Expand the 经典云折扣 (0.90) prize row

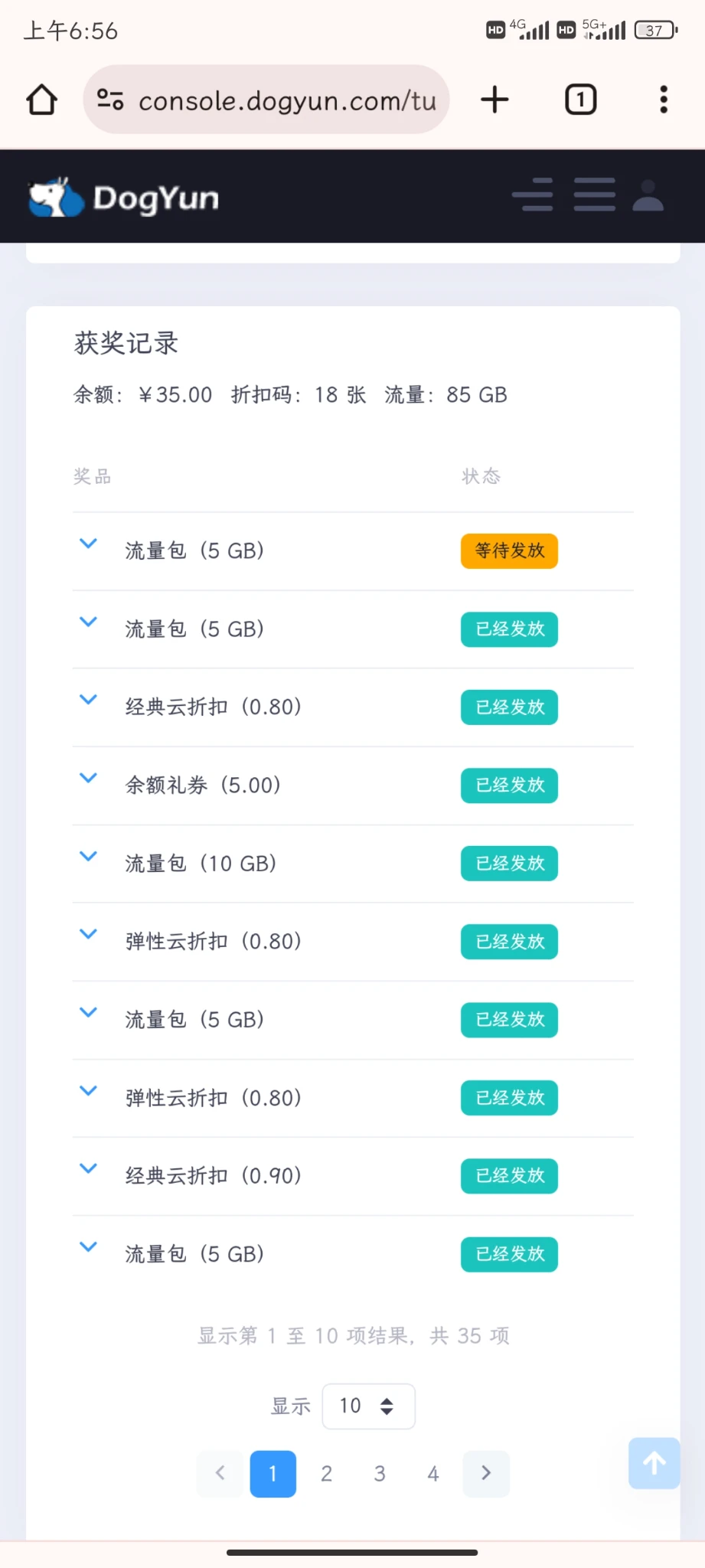pyautogui.click(x=89, y=1168)
